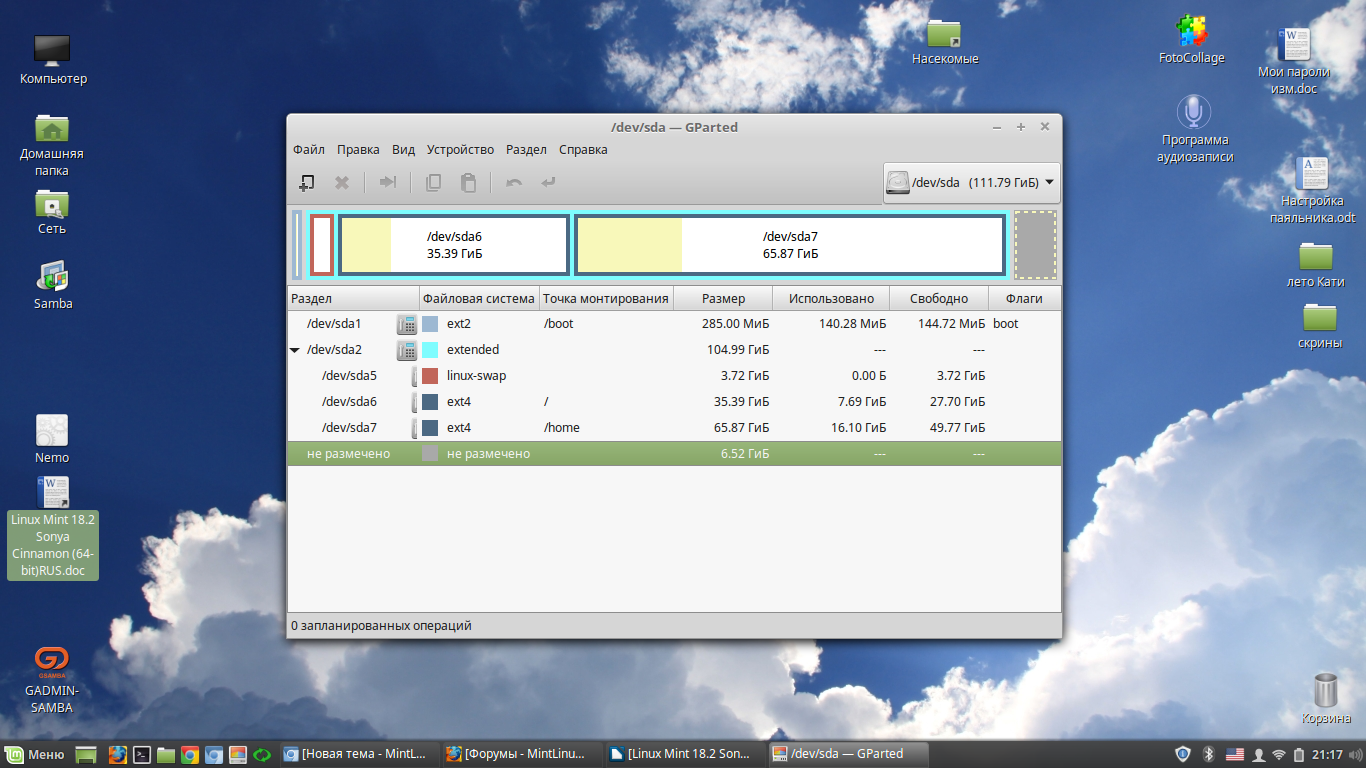Click the Файловая система column header
Image resolution: width=1366 pixels, height=768 pixels.
[479, 298]
